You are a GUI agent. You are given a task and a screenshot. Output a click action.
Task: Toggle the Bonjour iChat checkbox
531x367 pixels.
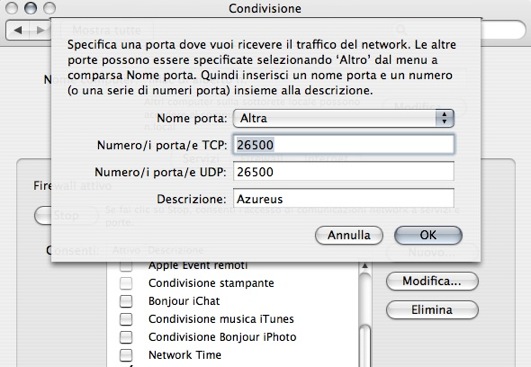[x=126, y=301]
